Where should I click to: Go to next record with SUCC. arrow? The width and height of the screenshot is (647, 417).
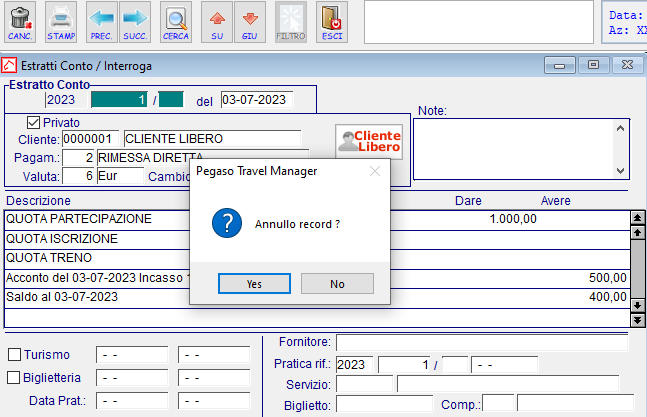[x=135, y=22]
